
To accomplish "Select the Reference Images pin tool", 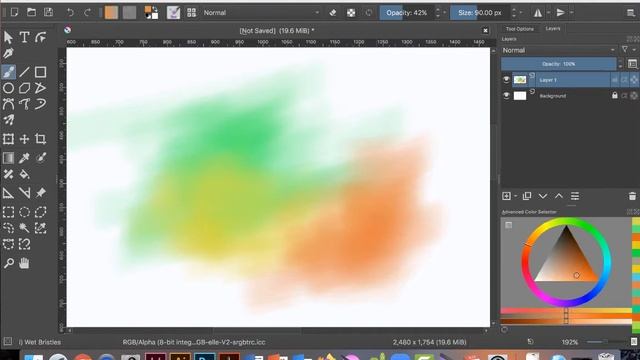I will click(40, 193).
